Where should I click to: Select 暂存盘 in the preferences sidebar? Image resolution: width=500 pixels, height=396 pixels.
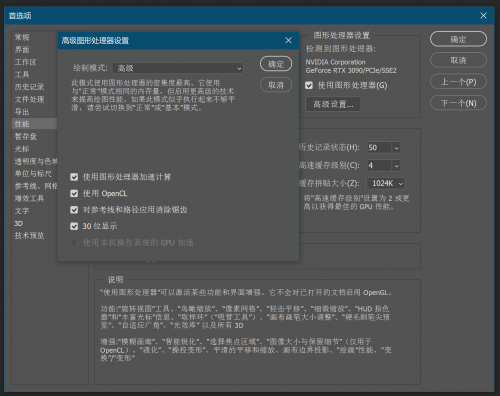click(26, 136)
